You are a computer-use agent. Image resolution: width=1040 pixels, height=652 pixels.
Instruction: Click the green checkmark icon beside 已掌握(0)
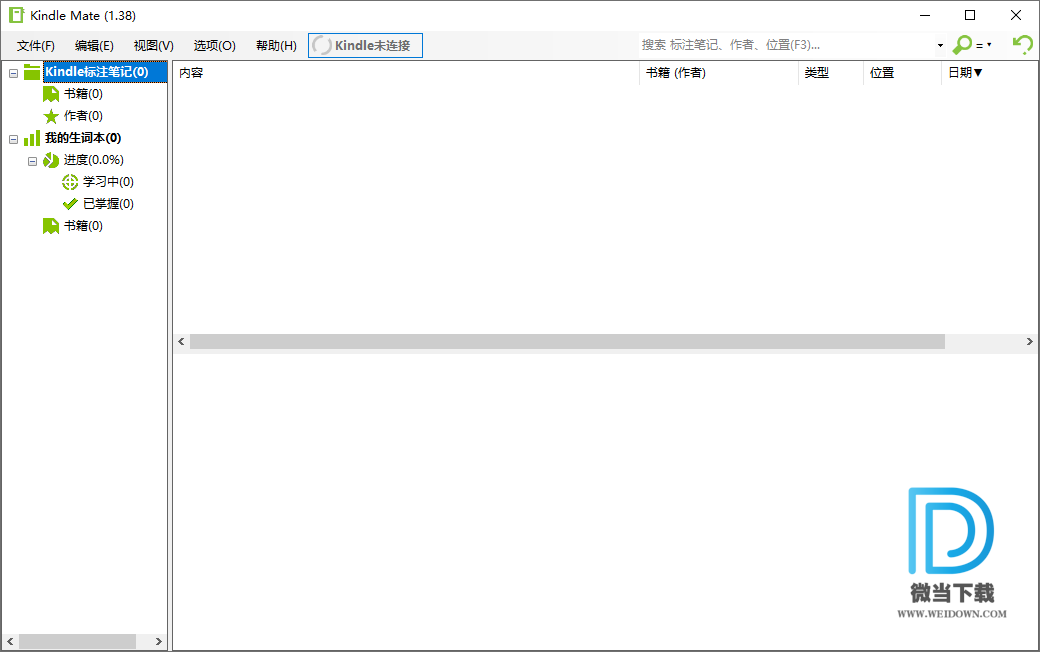pyautogui.click(x=70, y=204)
